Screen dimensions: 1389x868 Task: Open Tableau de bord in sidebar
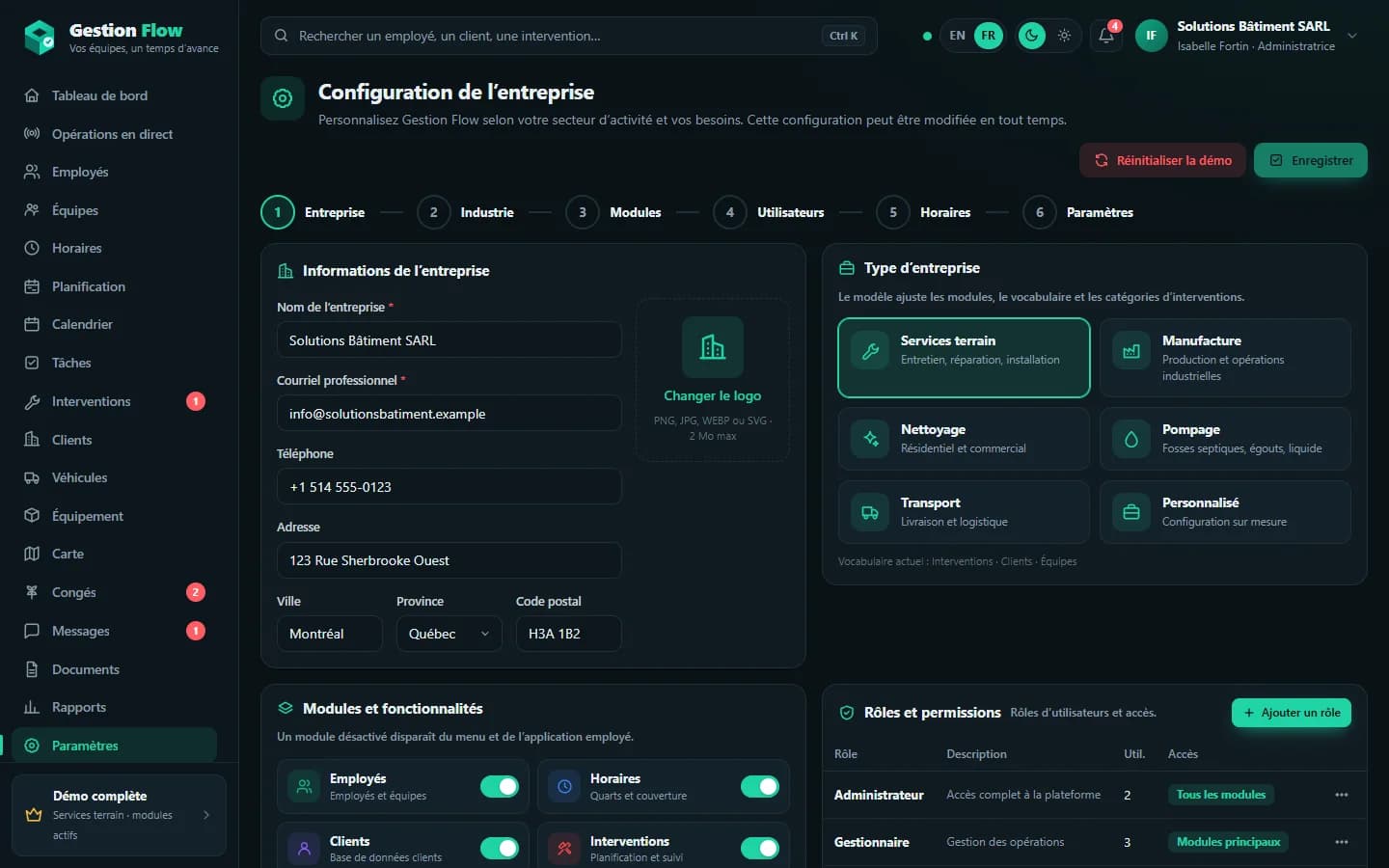tap(114, 95)
